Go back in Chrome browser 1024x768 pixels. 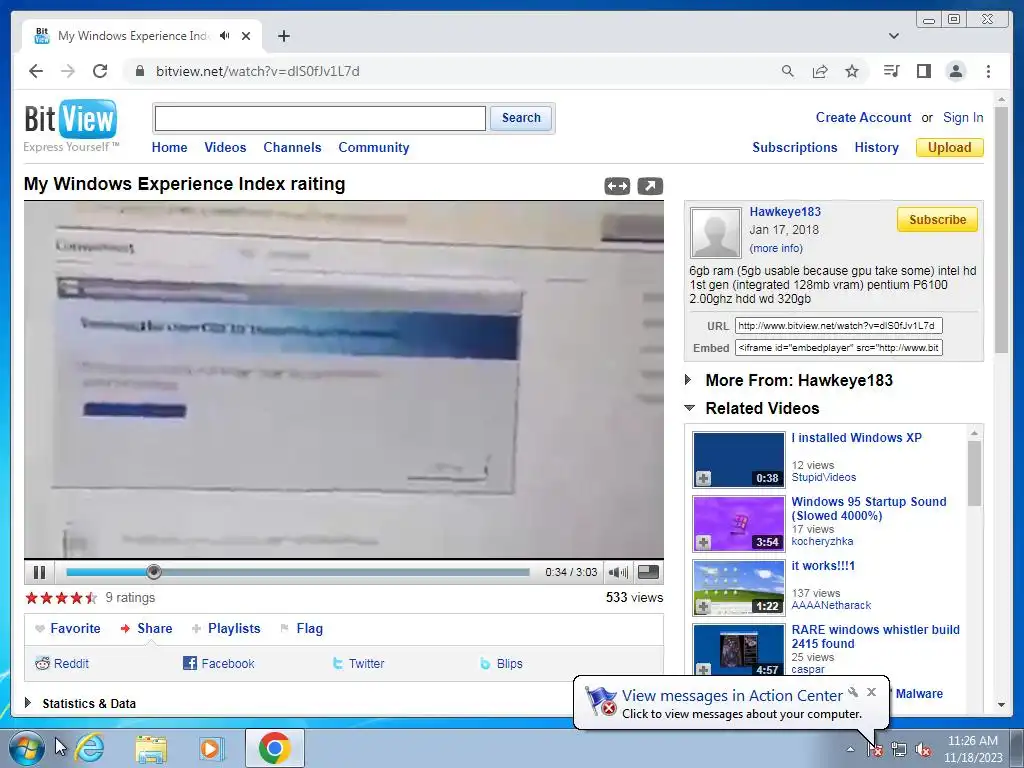(36, 71)
